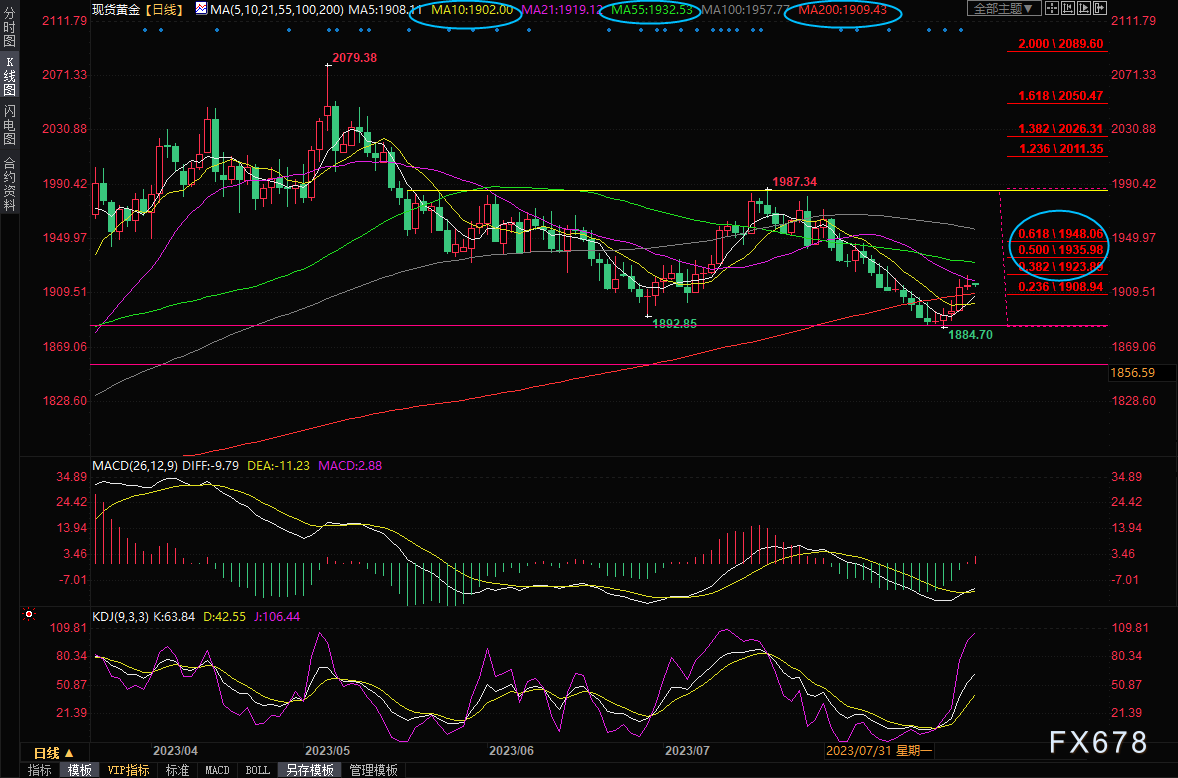
Task: Open 管理模板 template manager
Action: coord(373,770)
